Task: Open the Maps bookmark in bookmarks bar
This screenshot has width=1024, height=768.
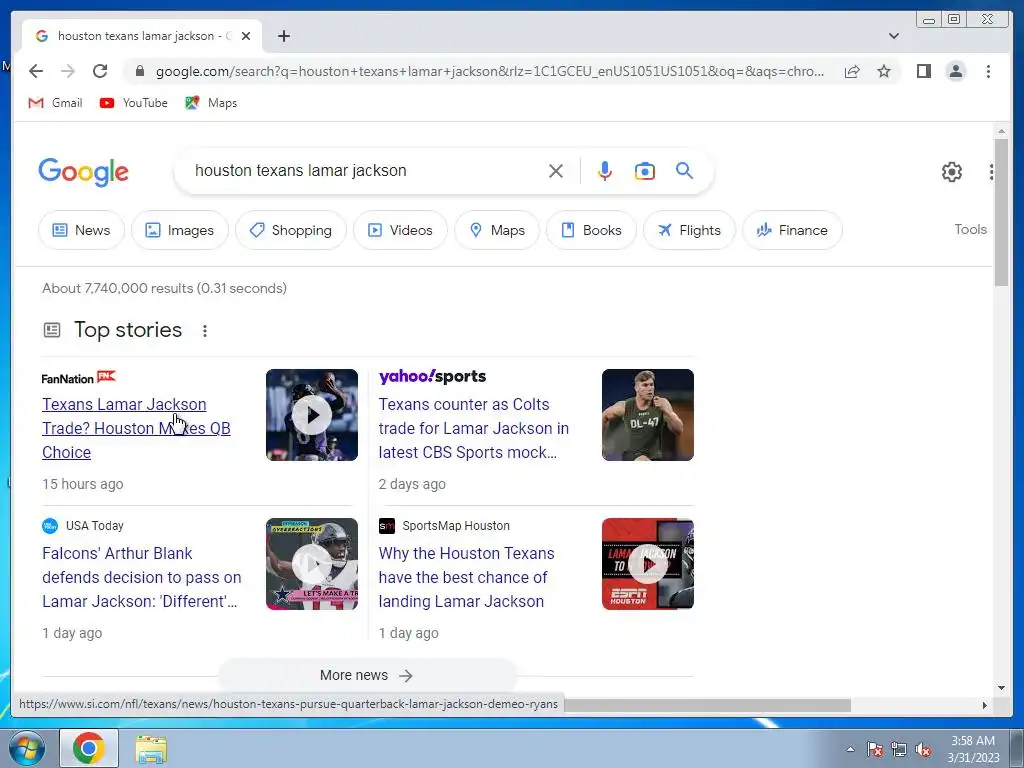Action: 211,103
